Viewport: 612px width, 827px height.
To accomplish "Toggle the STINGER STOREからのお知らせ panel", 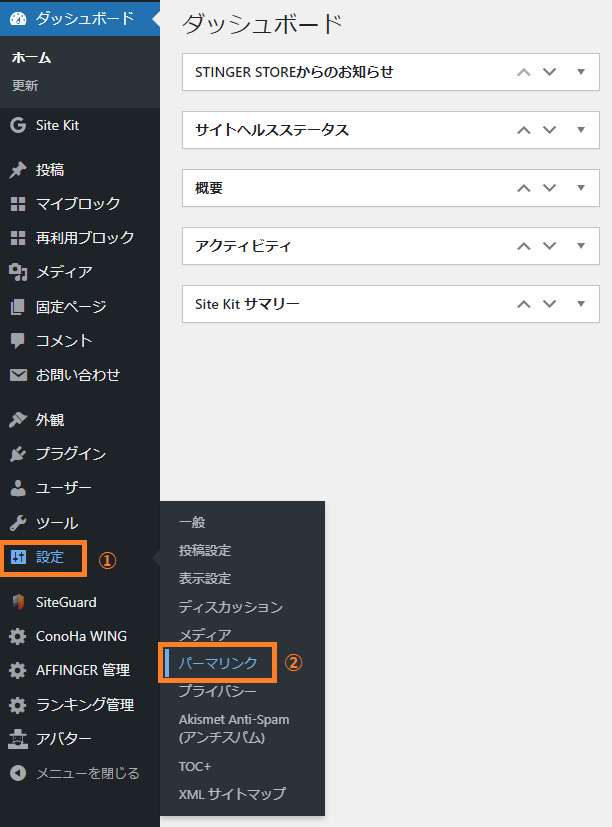I will (581, 72).
